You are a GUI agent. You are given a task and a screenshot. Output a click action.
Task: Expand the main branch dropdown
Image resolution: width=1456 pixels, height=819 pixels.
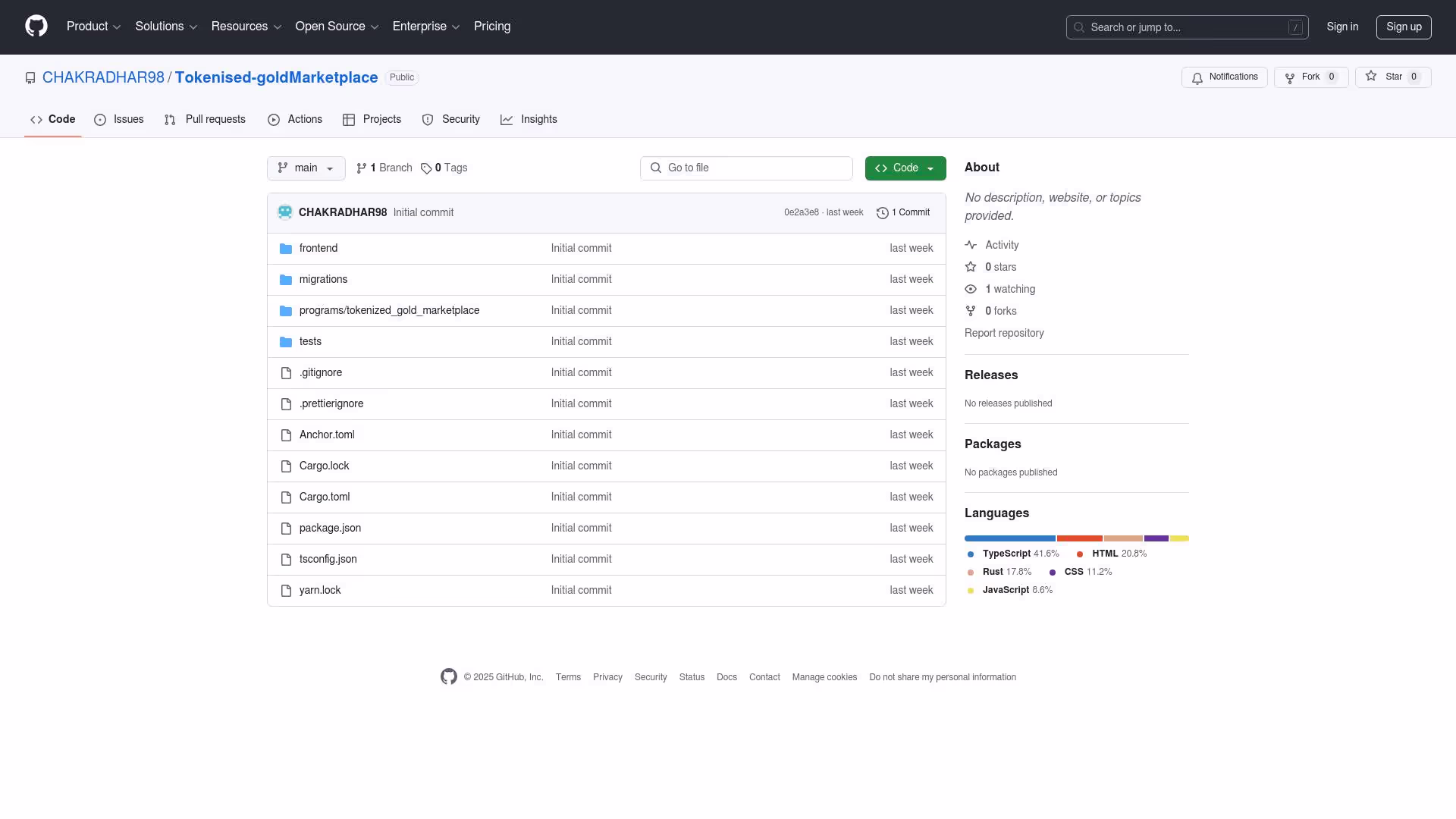click(x=306, y=168)
